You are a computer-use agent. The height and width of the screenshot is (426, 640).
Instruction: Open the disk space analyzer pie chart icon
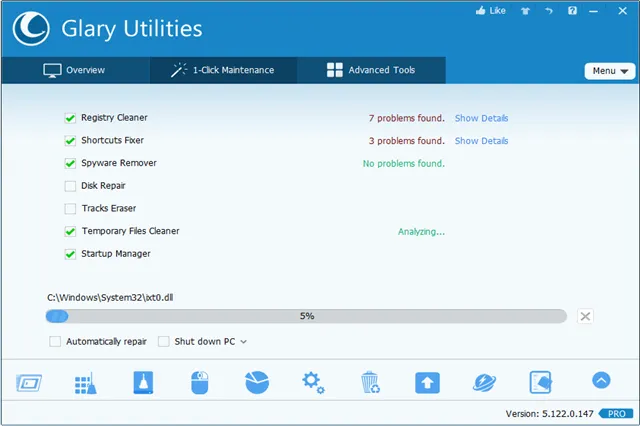click(257, 382)
